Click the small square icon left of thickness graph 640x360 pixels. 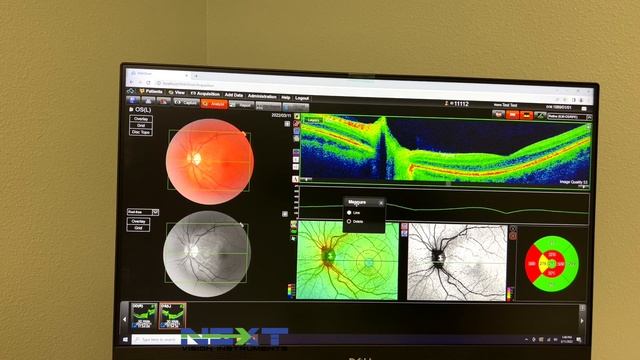285,214
